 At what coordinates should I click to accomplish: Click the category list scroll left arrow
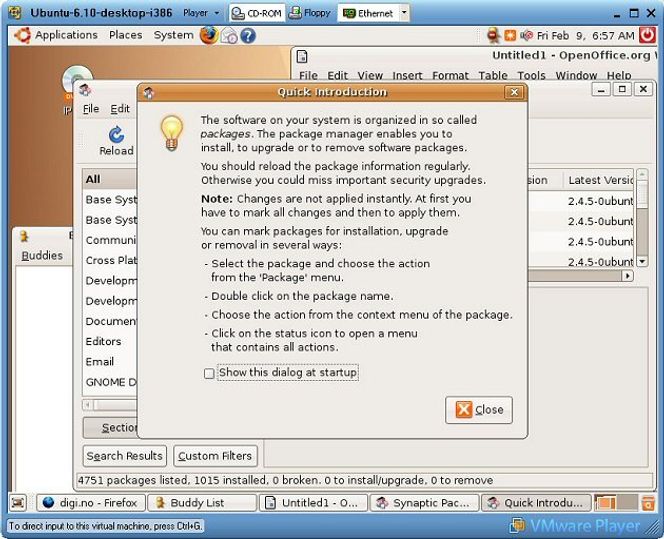(x=88, y=405)
